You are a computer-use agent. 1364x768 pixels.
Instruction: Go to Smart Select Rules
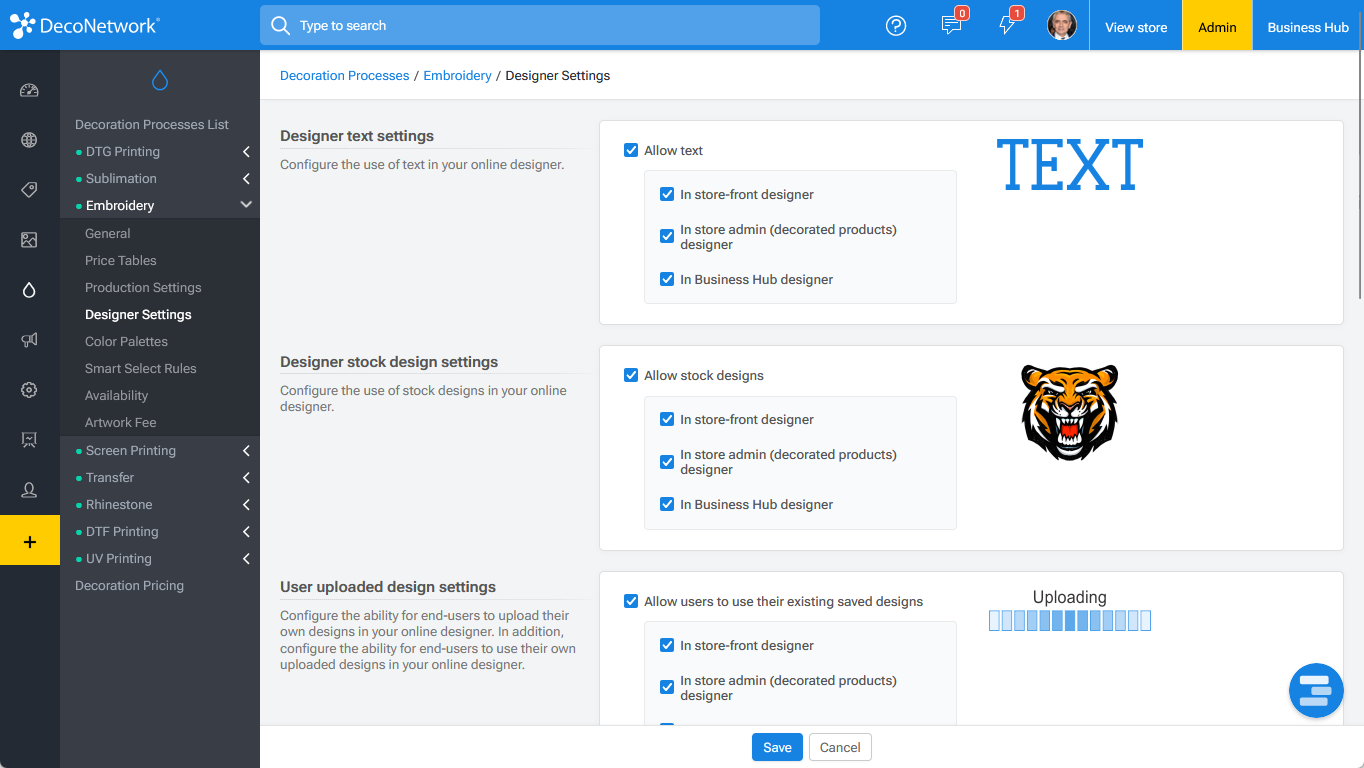(141, 368)
